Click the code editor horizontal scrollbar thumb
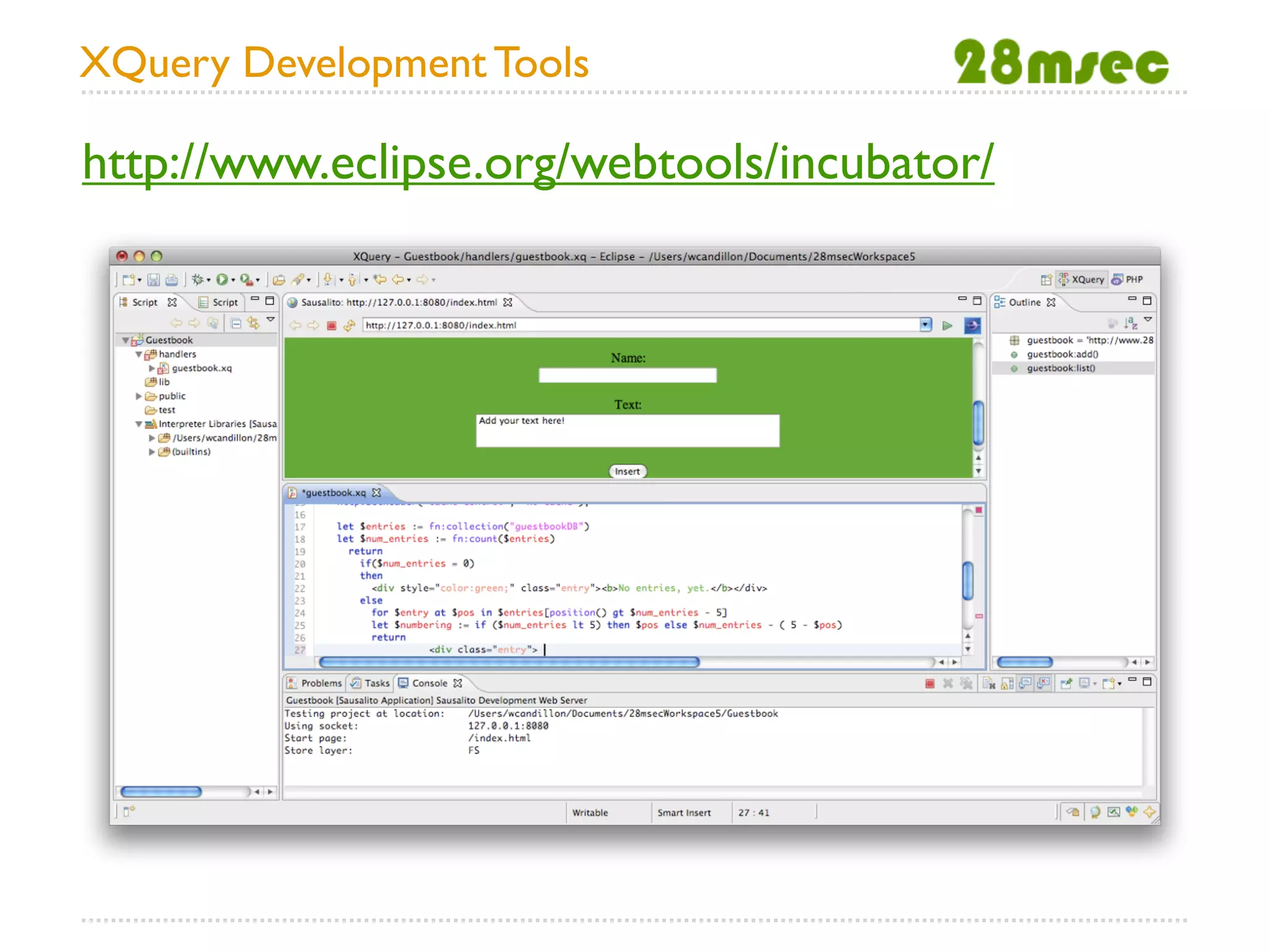 (509, 662)
